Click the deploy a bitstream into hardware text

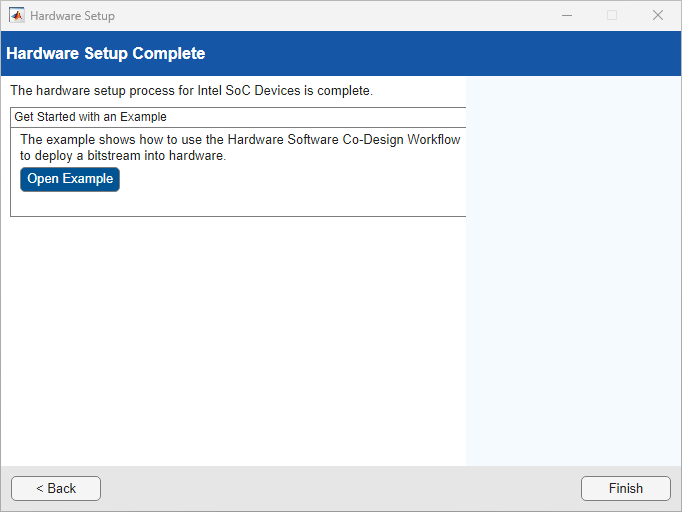[x=123, y=156]
